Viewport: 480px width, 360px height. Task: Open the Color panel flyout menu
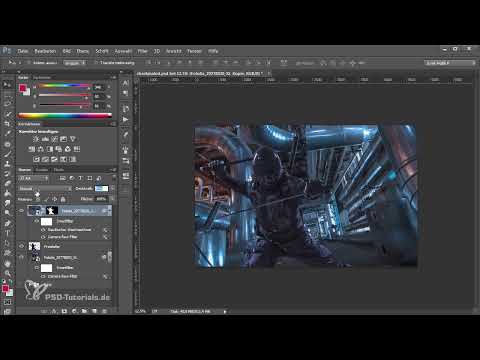tap(114, 77)
